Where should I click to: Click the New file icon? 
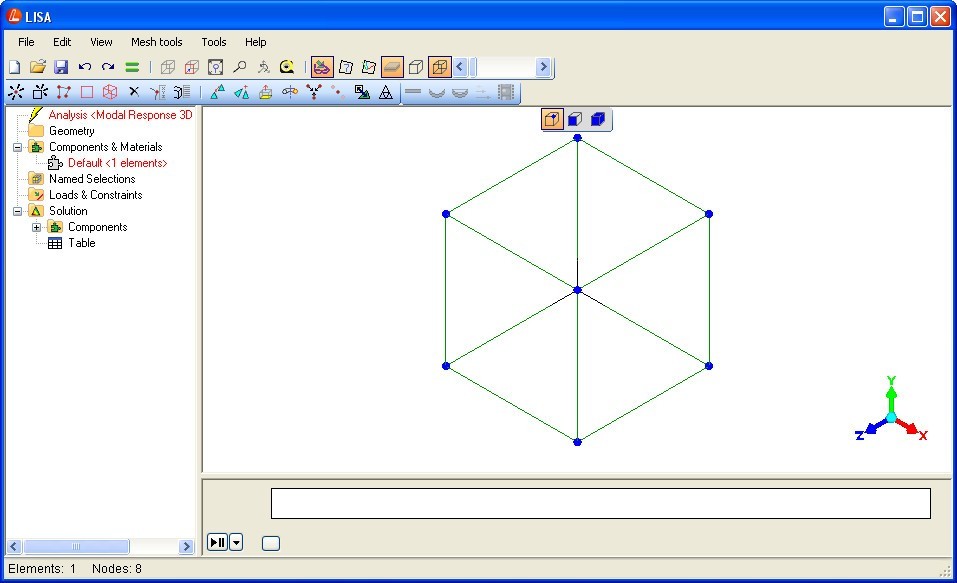[x=15, y=67]
